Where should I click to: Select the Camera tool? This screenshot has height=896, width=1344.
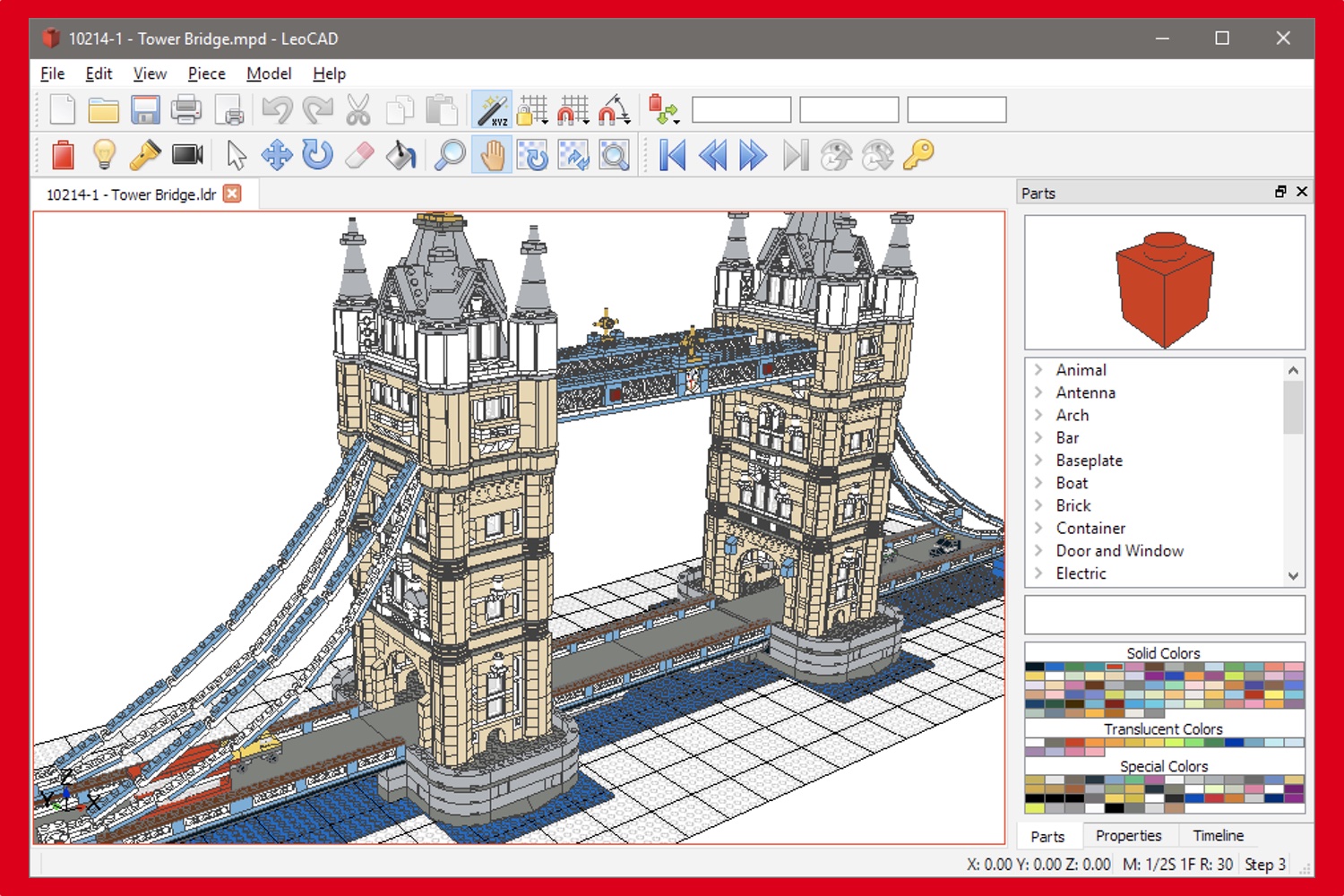187,155
